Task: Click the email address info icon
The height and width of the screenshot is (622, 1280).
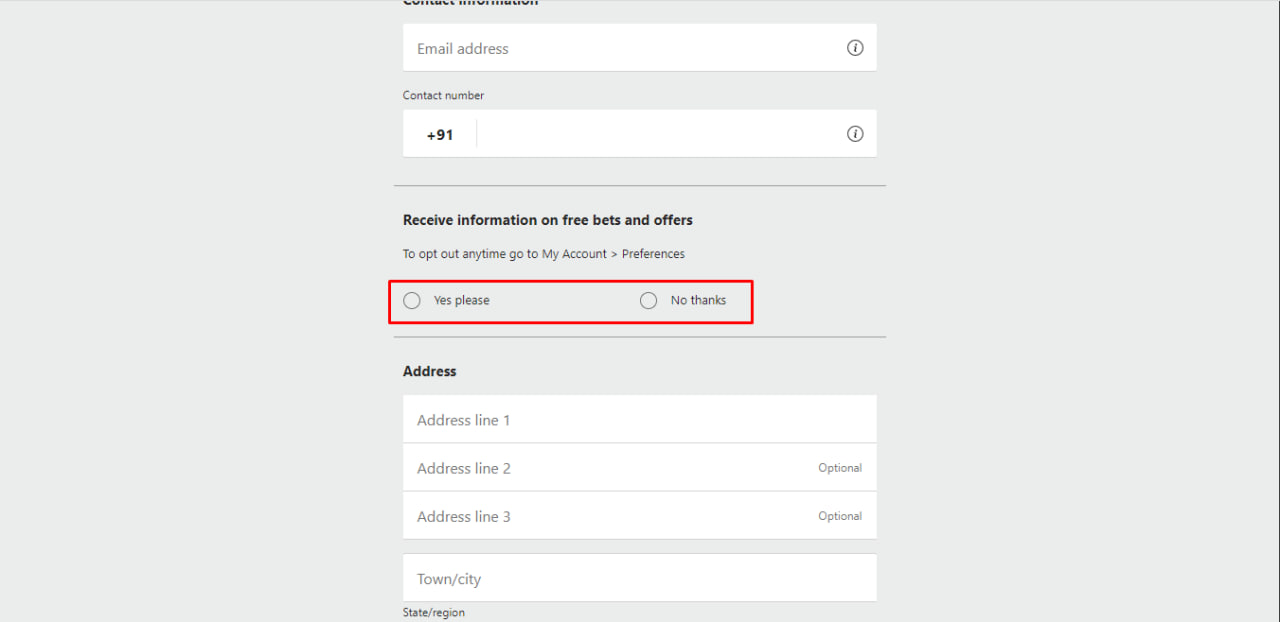Action: (855, 48)
